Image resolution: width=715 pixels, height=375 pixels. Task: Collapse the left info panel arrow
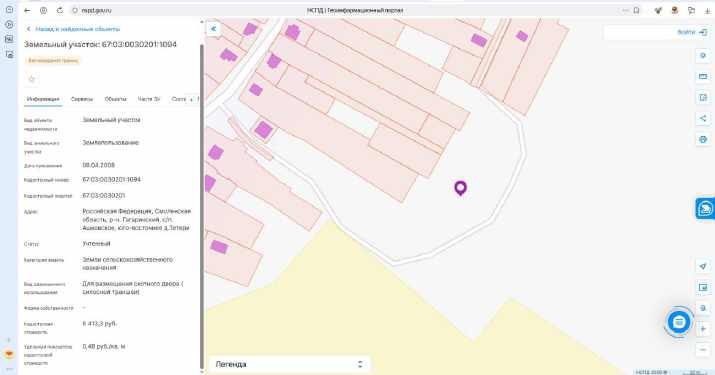pyautogui.click(x=213, y=29)
